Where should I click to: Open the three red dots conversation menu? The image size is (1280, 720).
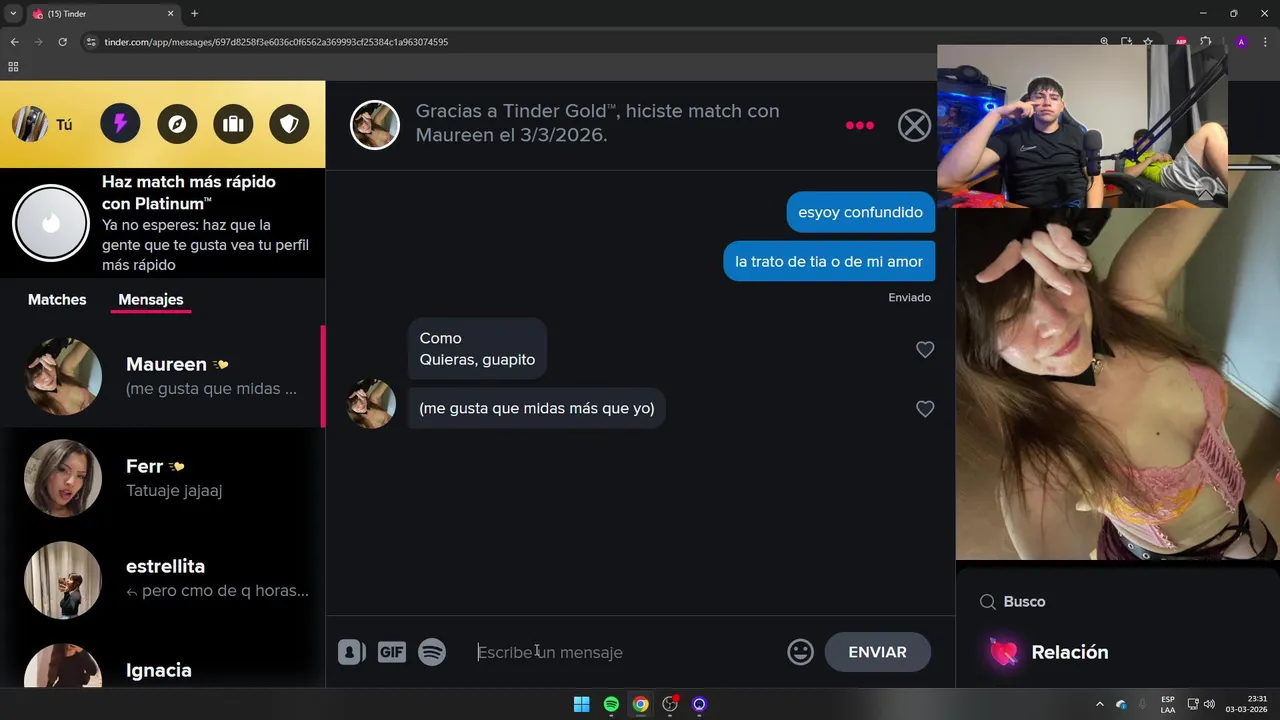[860, 125]
